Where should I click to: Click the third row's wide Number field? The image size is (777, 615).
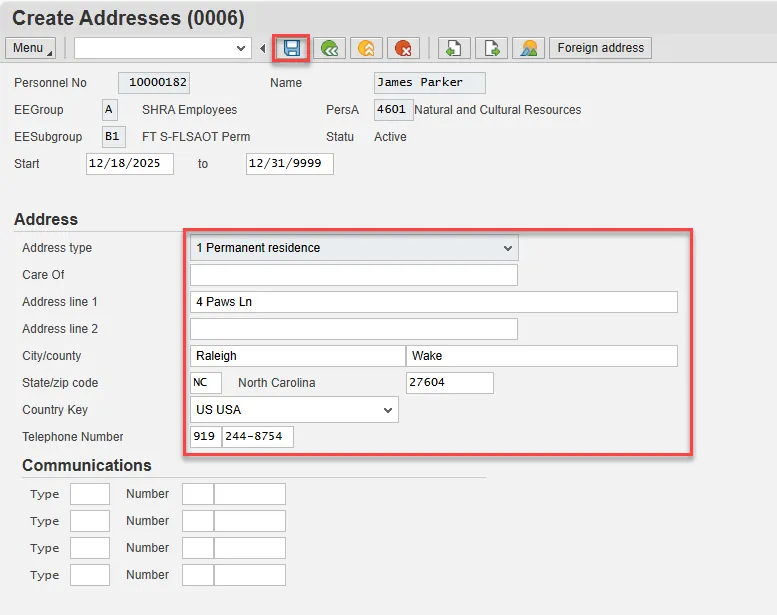[250, 548]
